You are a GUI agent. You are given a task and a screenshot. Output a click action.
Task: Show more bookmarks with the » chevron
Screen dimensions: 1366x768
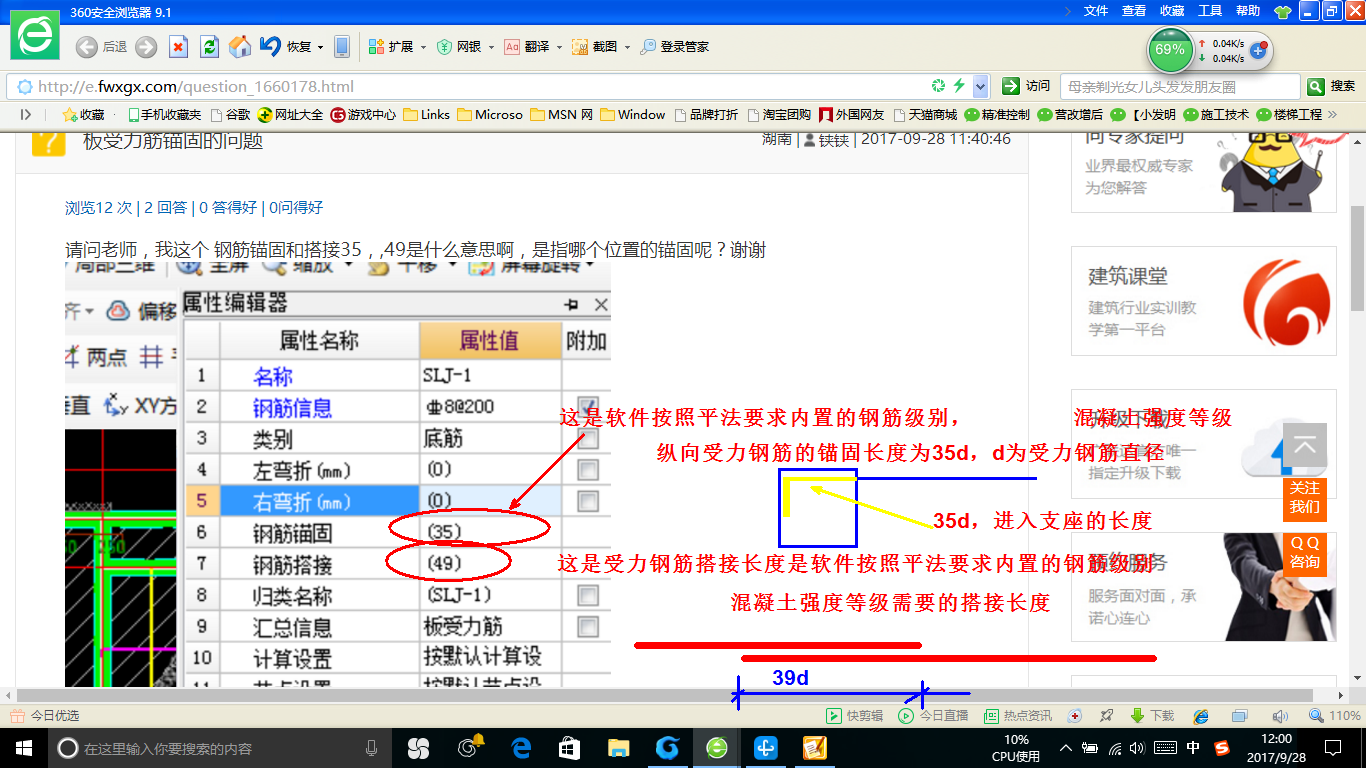pyautogui.click(x=1332, y=114)
